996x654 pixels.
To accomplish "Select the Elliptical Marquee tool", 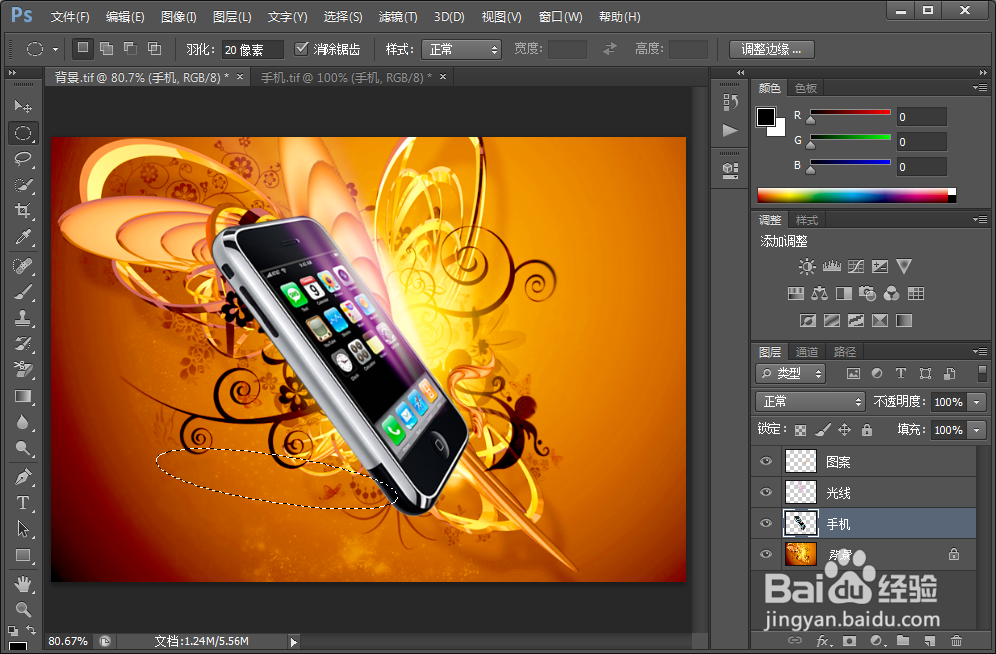I will click(x=23, y=133).
